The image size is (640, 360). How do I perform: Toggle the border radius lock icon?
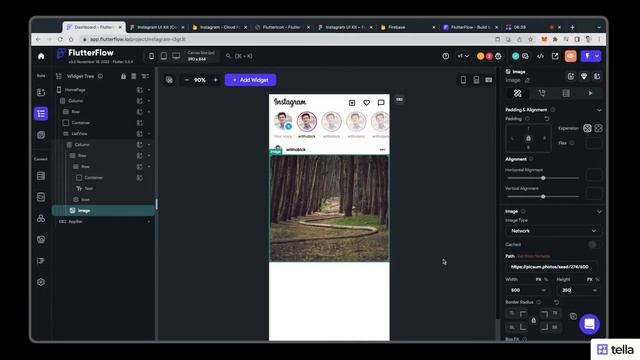tap(533, 320)
